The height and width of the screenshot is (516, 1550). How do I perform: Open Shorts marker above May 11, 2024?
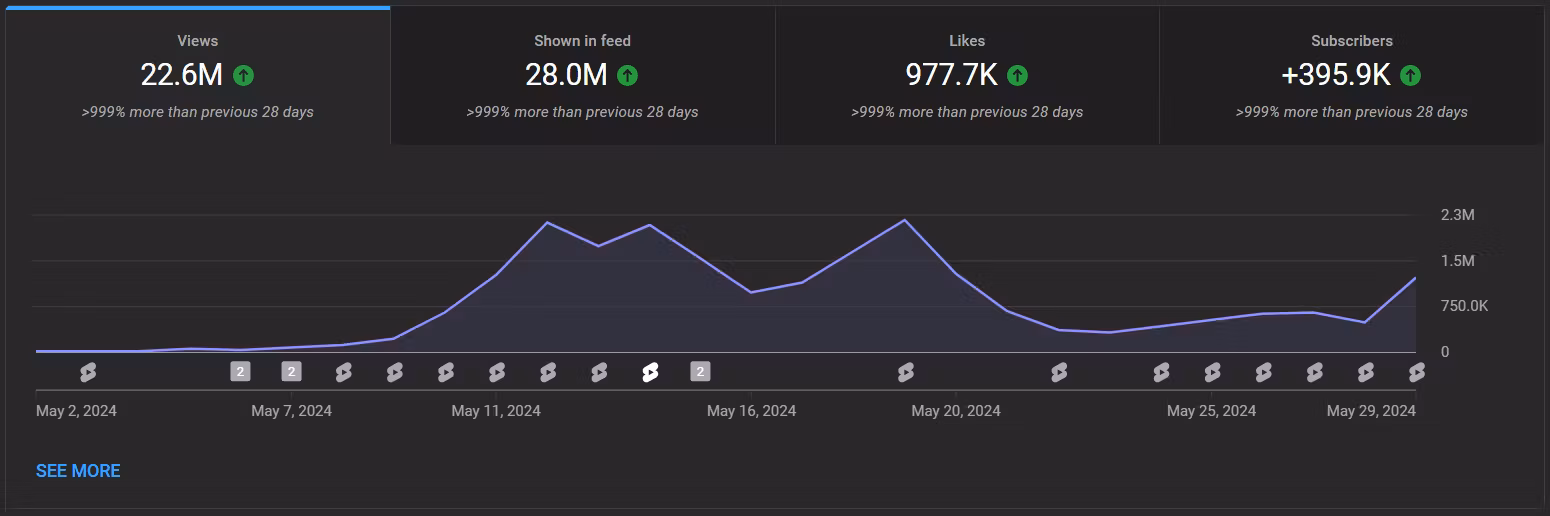pyautogui.click(x=497, y=373)
